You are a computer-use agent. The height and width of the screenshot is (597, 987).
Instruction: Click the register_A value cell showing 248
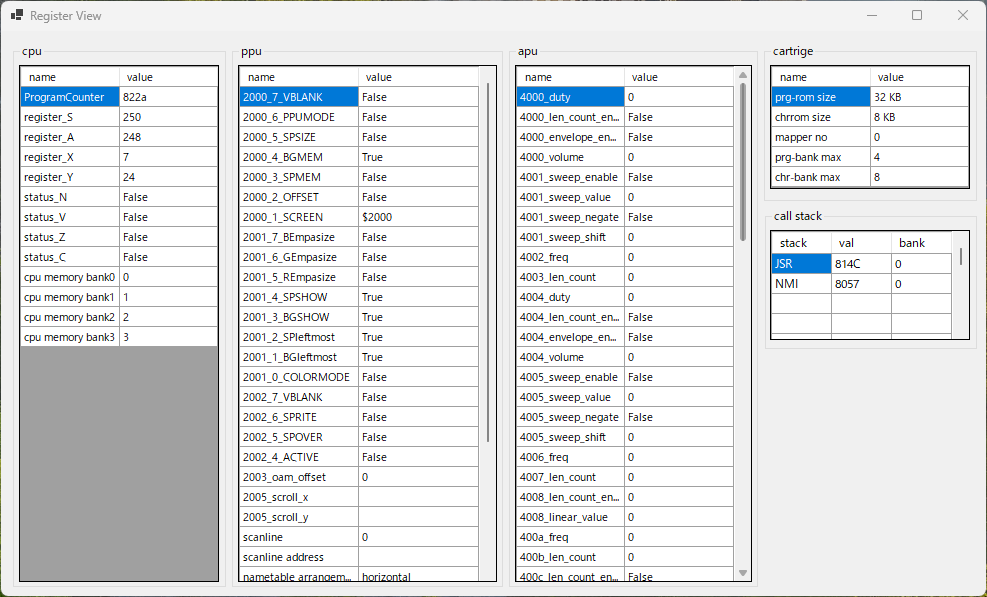click(x=167, y=137)
